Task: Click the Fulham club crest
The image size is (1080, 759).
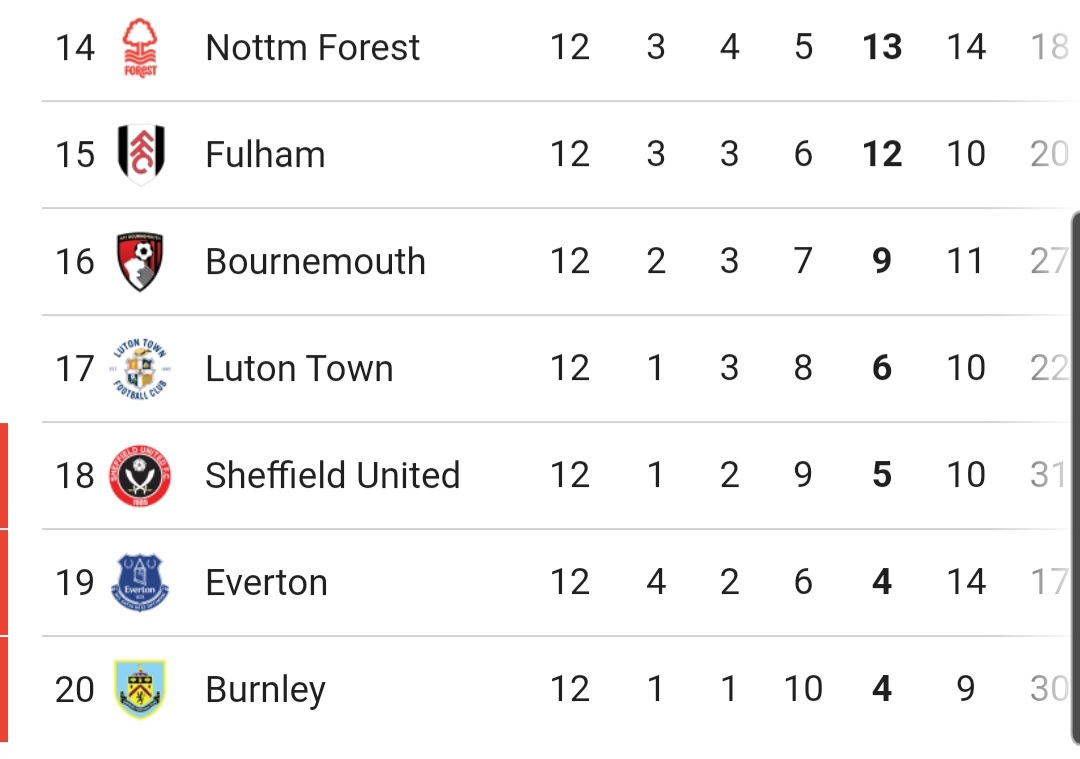Action: click(x=141, y=154)
